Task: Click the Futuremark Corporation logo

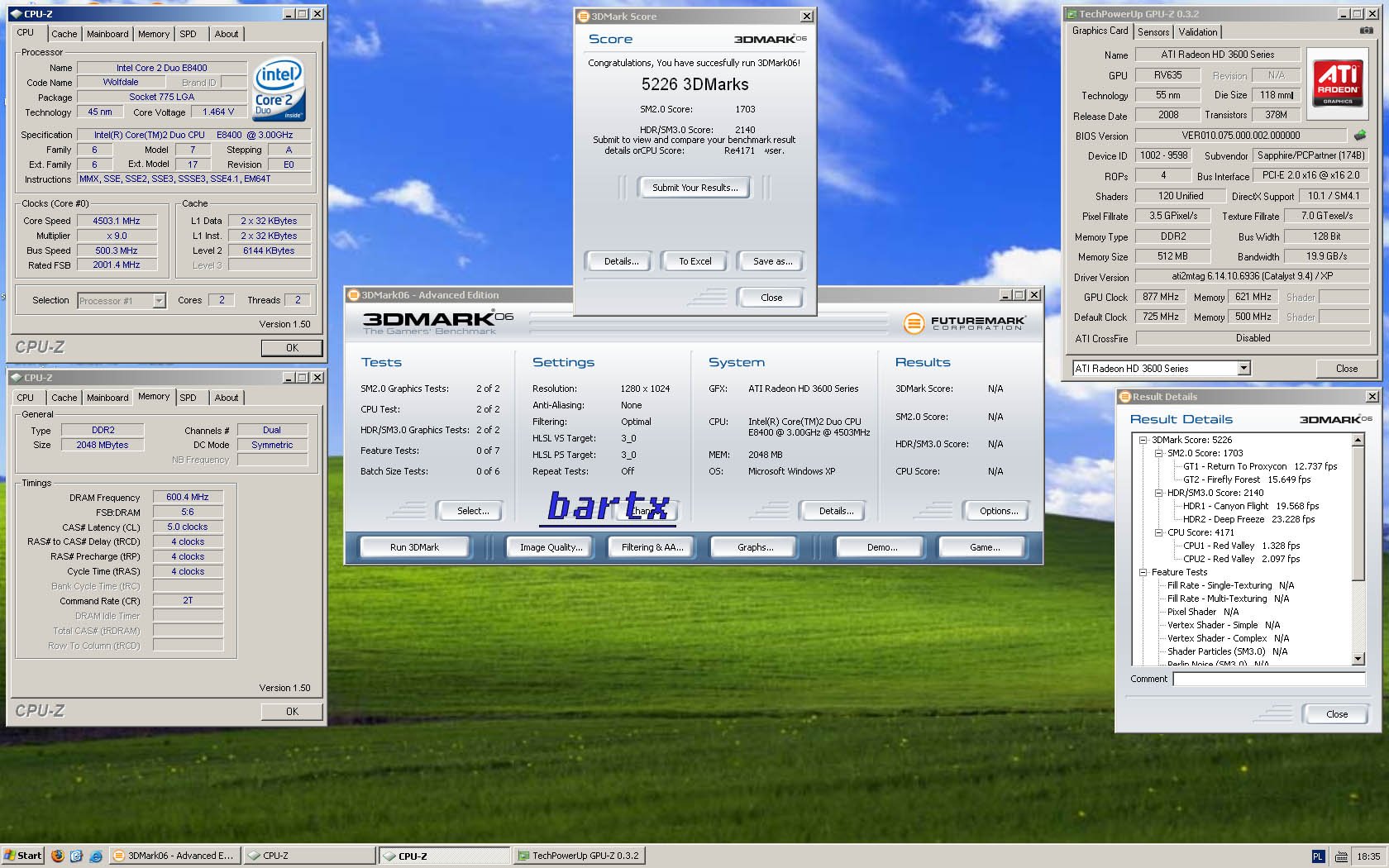Action: tap(964, 323)
